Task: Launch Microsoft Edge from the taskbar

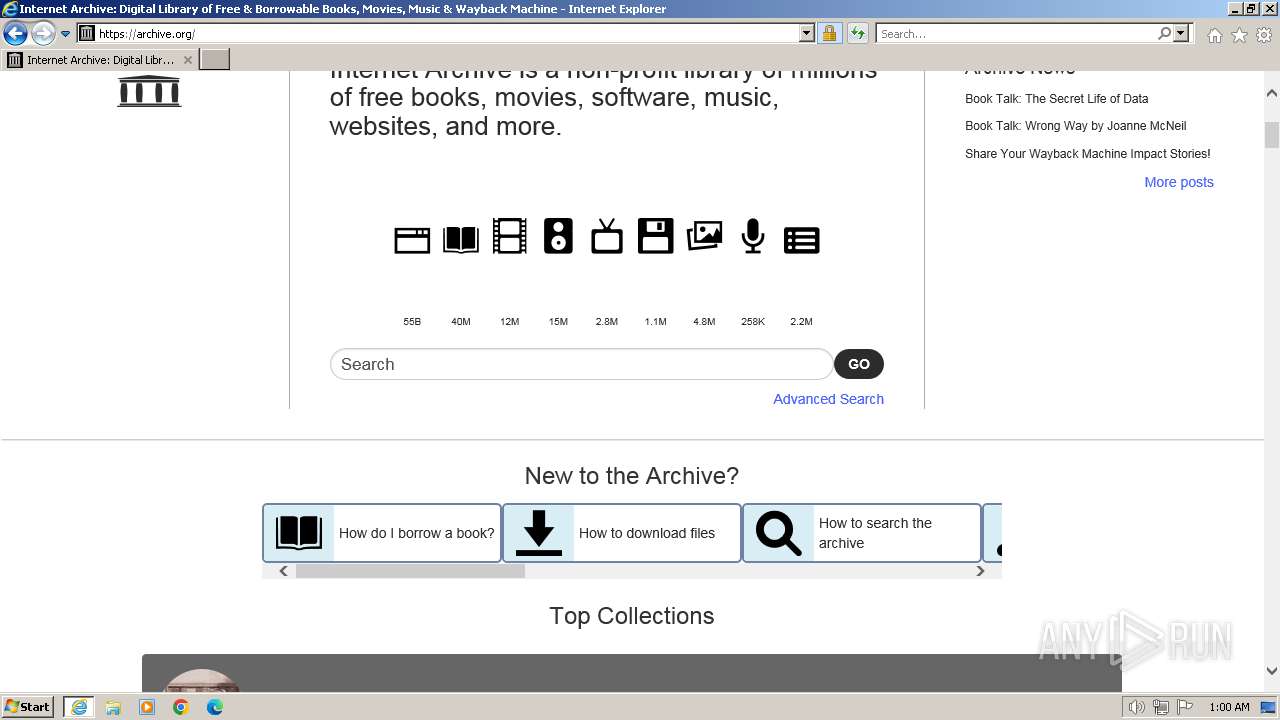Action: tap(215, 707)
